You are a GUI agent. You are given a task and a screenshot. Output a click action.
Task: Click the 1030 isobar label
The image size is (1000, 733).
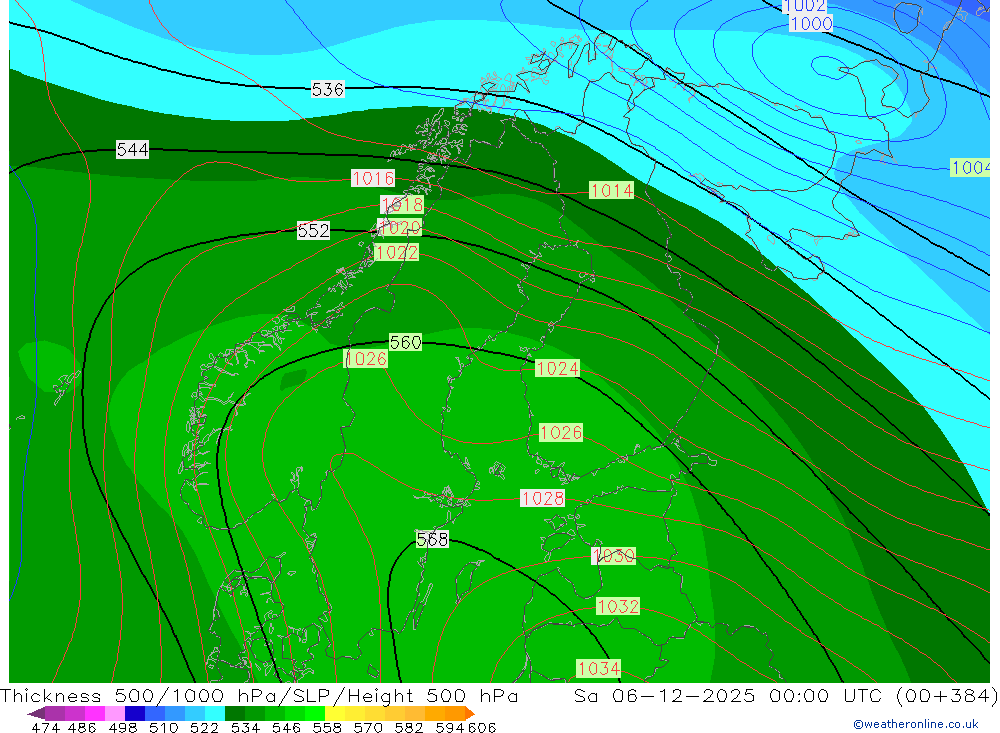point(614,556)
